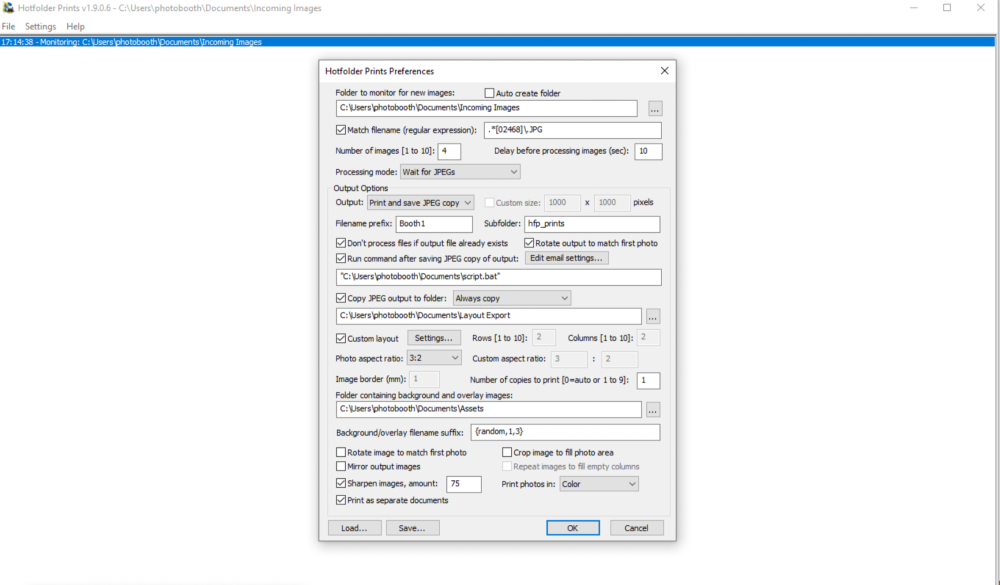Click the Number of copies to print field
The height and width of the screenshot is (585, 1000).
tap(648, 381)
